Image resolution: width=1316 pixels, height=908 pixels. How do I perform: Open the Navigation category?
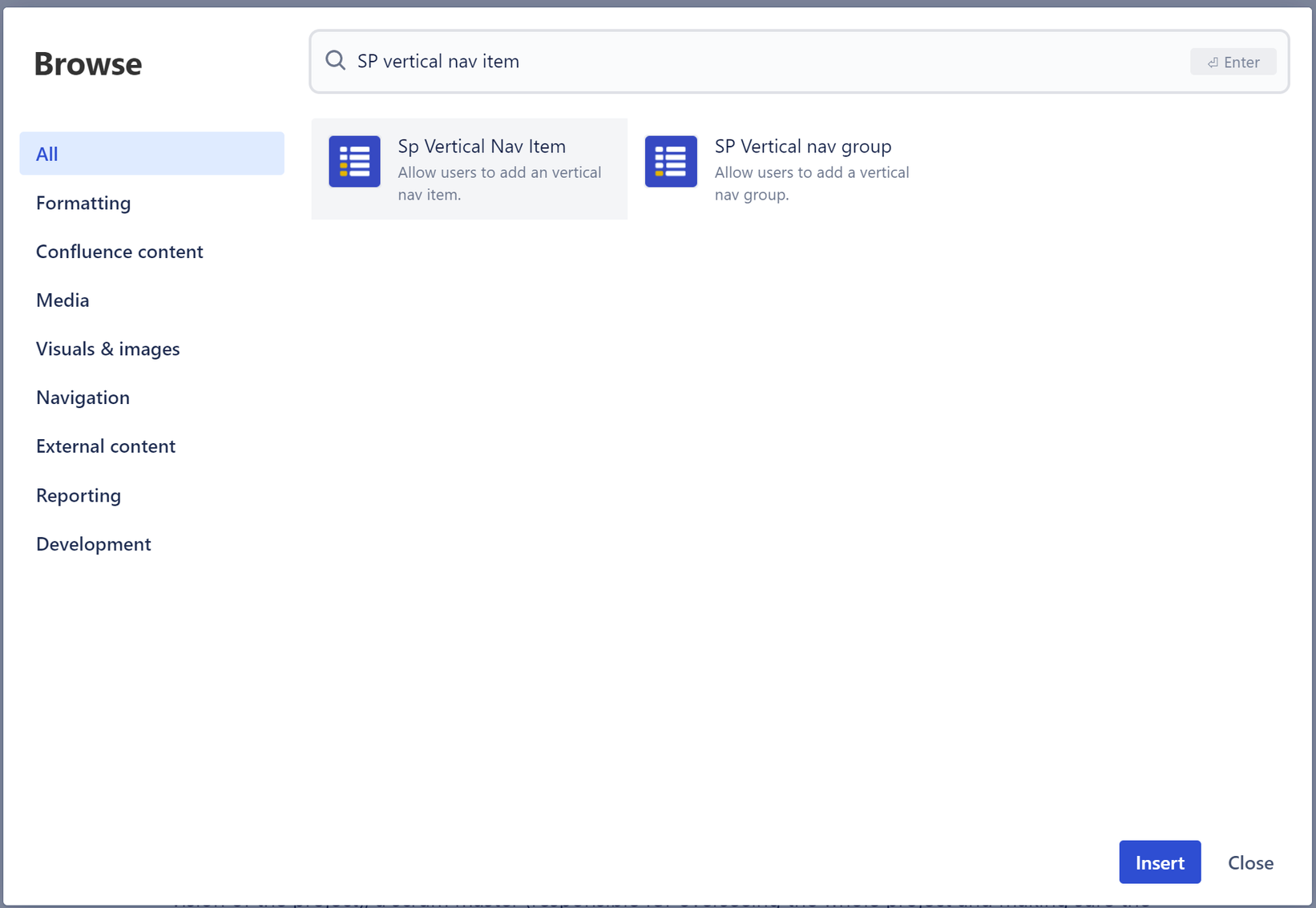(83, 398)
